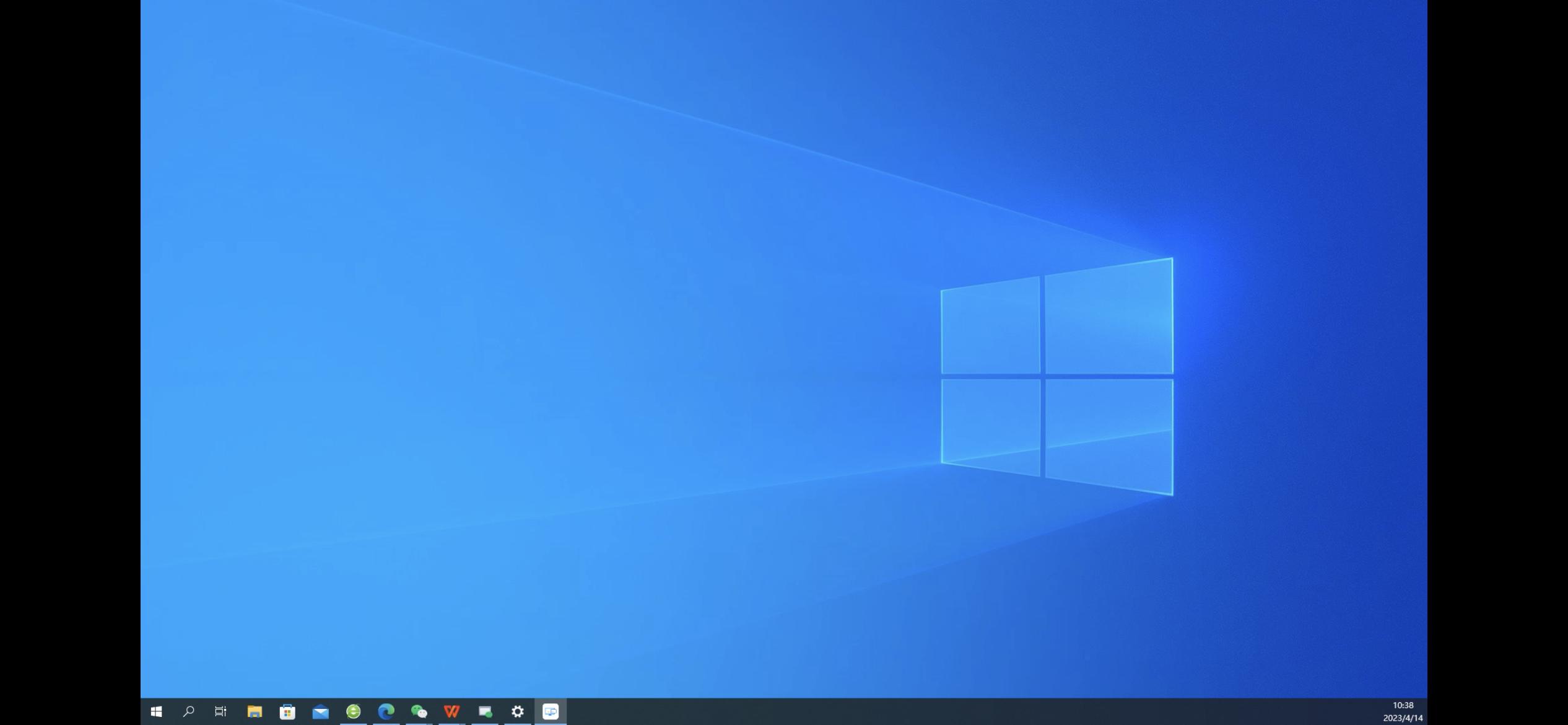
Task: Open the red WPS Office icon
Action: [x=452, y=711]
